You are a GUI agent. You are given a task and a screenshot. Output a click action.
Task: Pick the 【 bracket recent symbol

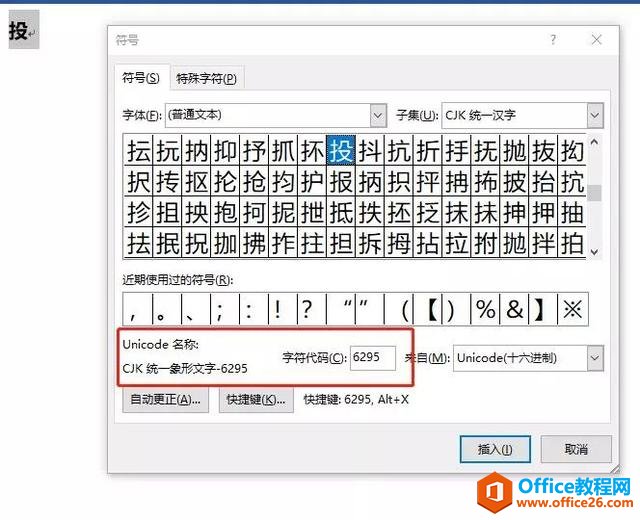pyautogui.click(x=428, y=309)
